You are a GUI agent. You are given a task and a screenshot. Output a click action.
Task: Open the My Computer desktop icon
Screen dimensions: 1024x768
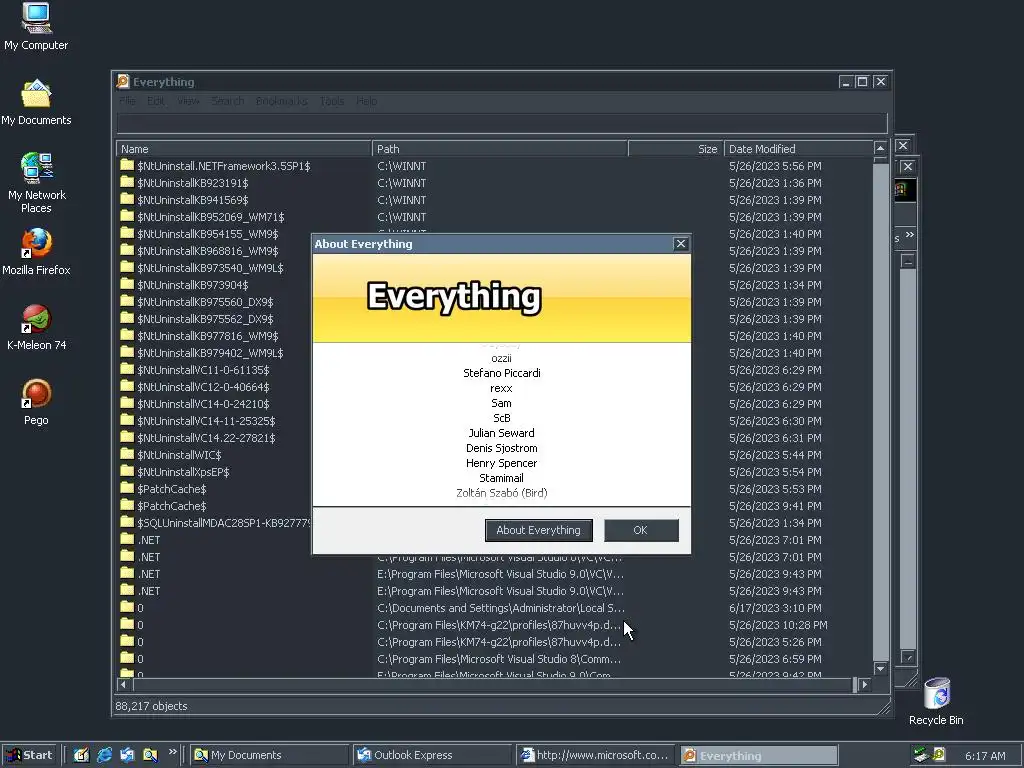coord(36,26)
